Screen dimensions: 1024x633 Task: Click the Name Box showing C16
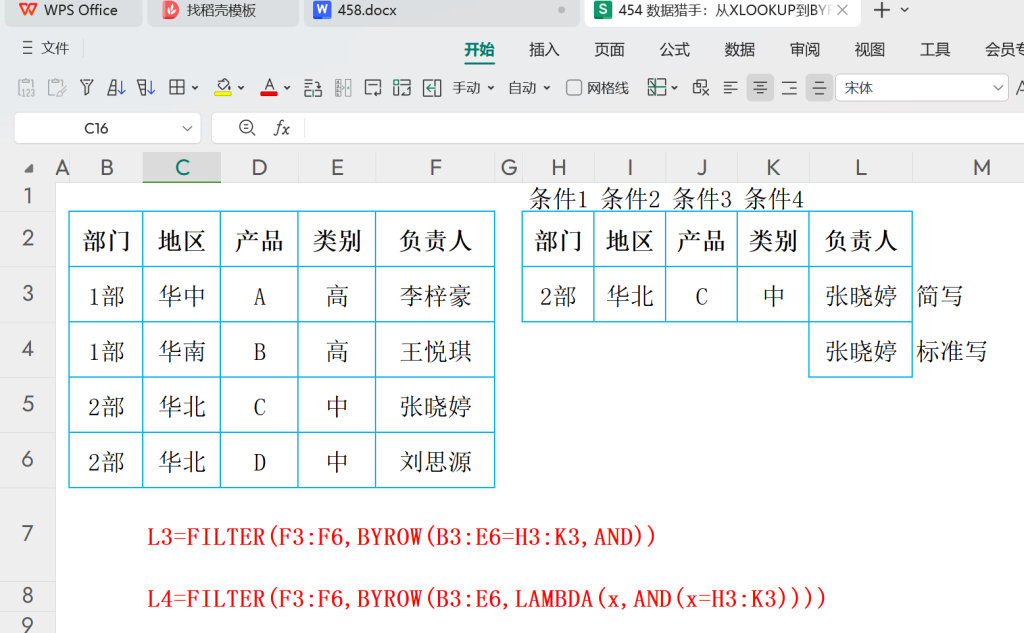[96, 128]
